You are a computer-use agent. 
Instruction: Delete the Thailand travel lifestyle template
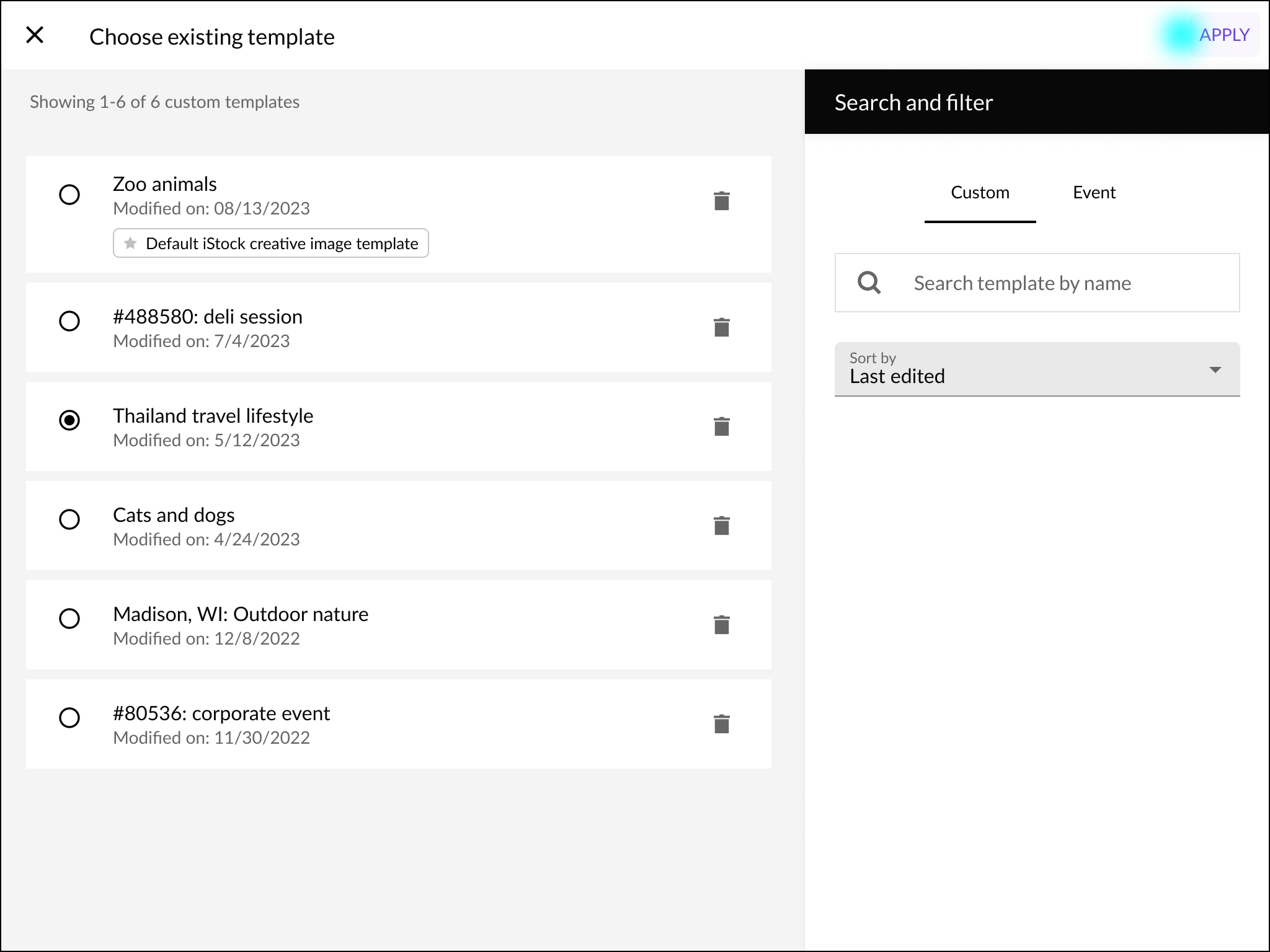721,426
